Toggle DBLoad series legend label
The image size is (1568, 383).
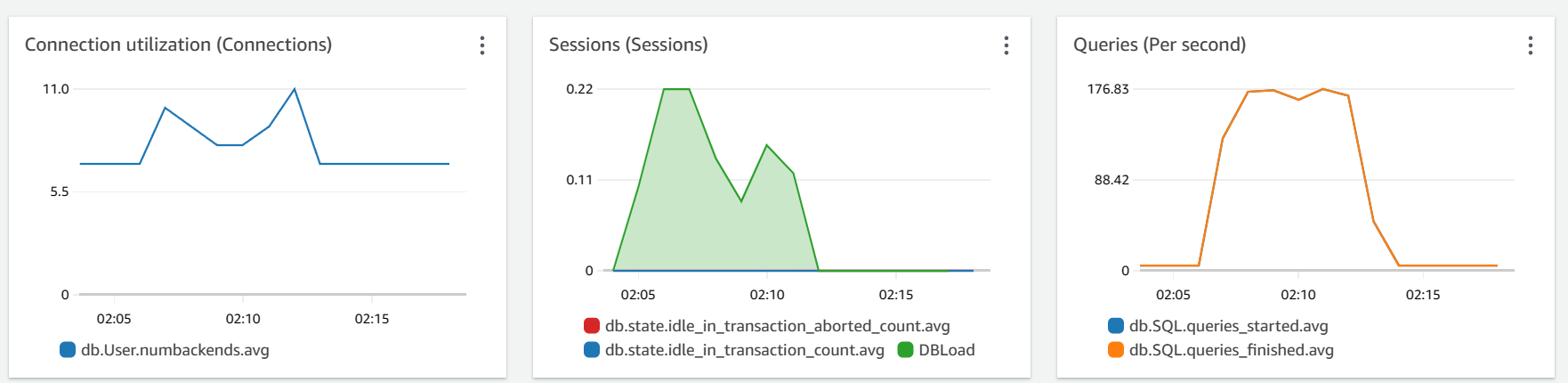[947, 350]
